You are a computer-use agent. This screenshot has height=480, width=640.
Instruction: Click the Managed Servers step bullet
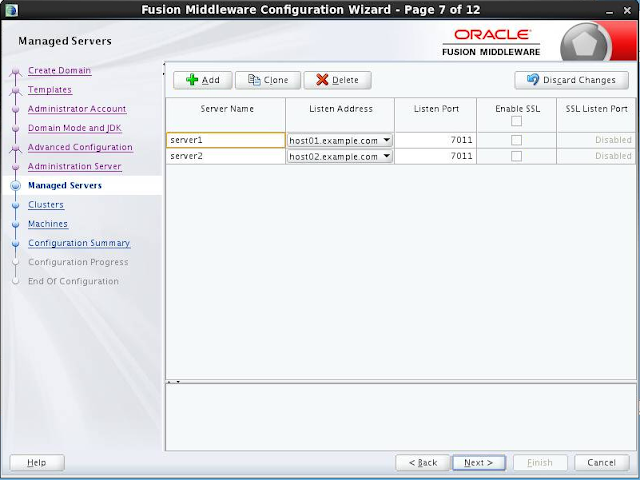pos(16,186)
